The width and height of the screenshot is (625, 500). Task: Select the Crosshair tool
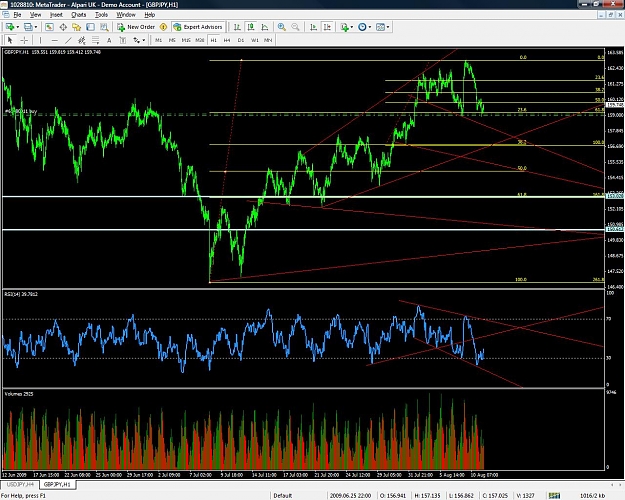24,40
